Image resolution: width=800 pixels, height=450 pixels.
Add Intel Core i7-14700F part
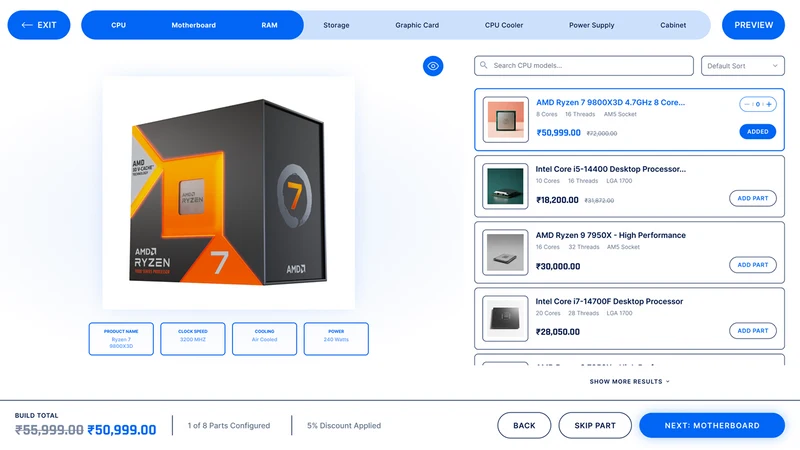coord(753,331)
